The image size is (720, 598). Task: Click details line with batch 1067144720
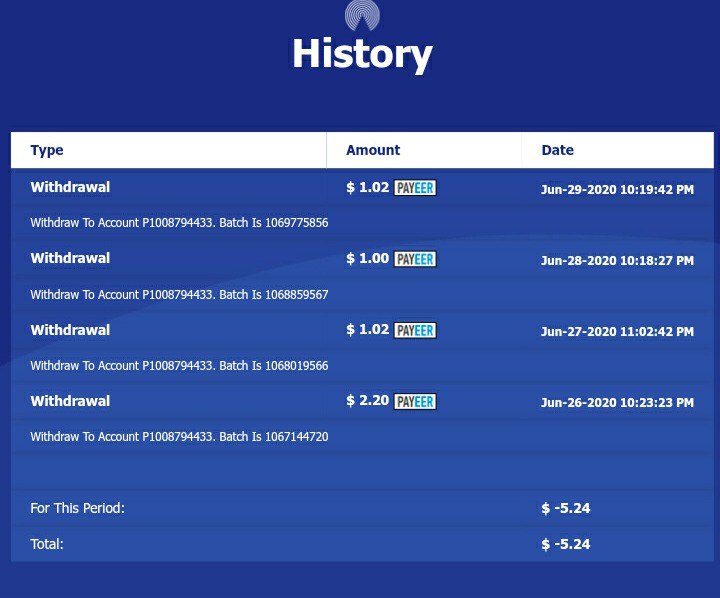(179, 437)
